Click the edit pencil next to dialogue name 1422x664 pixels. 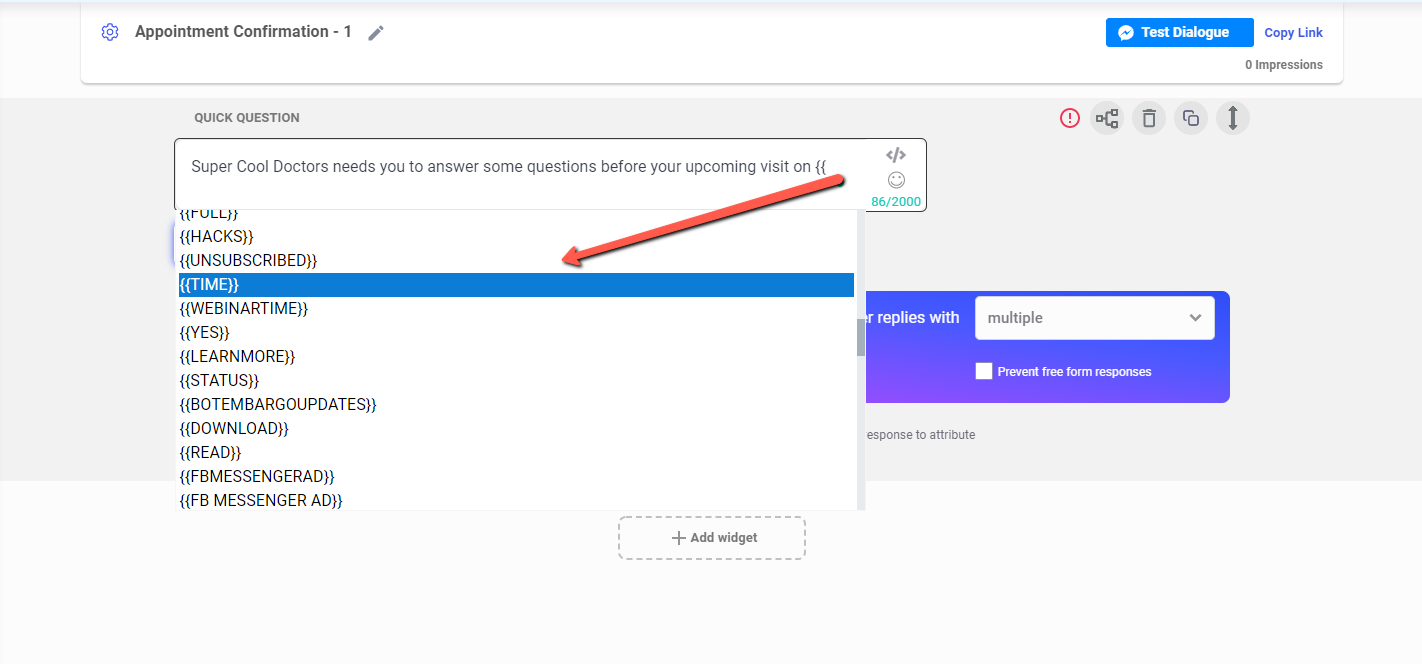[x=376, y=33]
